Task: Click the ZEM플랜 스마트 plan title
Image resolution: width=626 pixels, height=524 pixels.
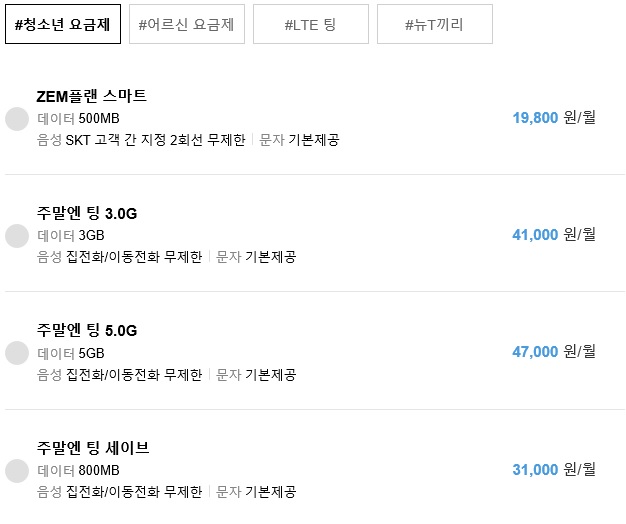Action: click(91, 96)
